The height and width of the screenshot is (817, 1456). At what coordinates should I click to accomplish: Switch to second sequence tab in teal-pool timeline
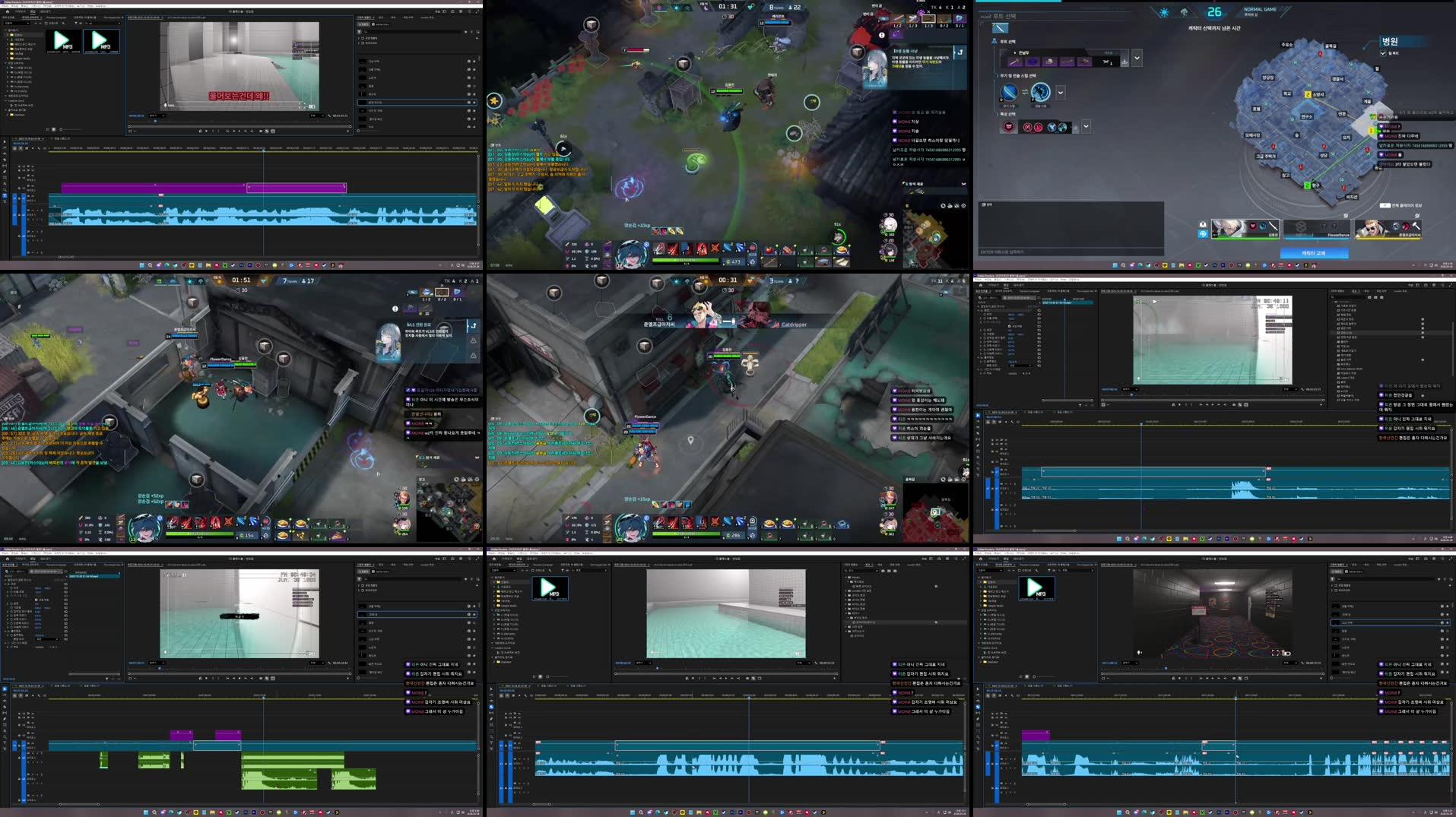547,686
